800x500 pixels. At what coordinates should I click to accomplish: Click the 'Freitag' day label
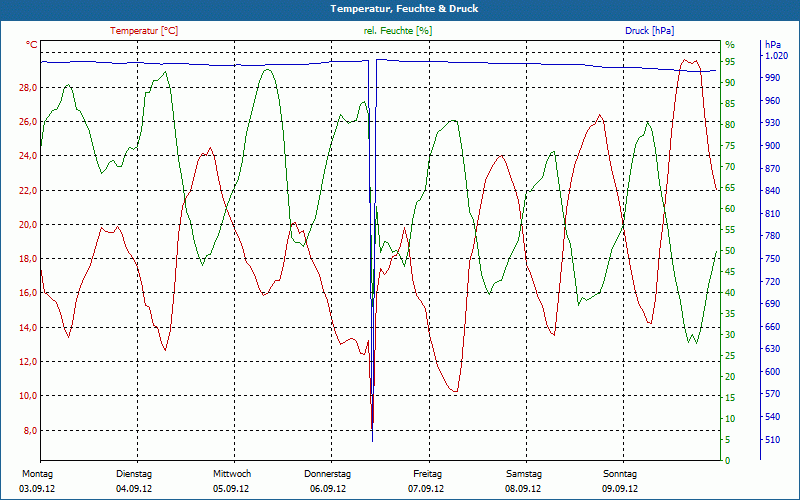coord(428,474)
